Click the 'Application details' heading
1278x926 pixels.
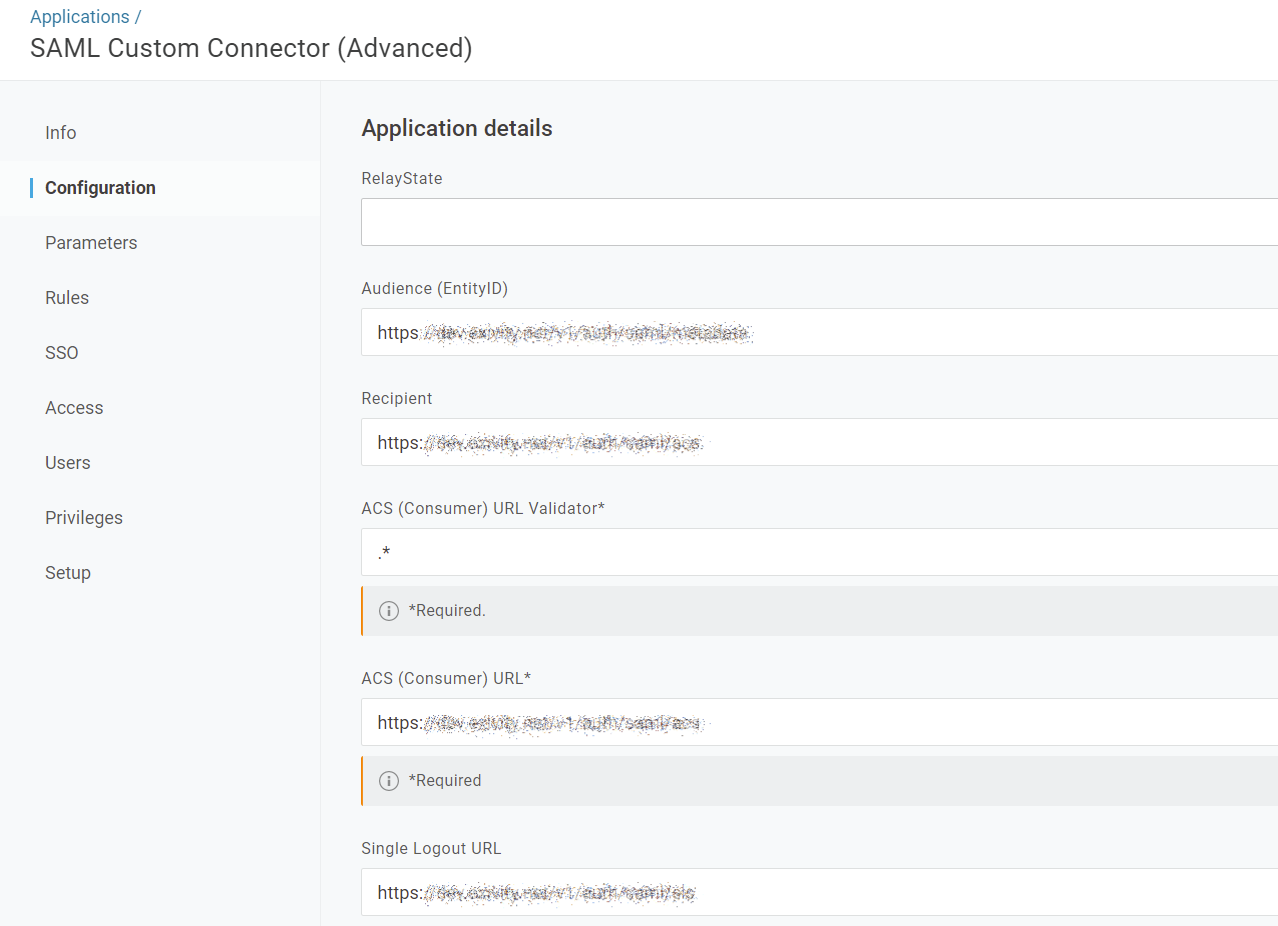tap(457, 128)
